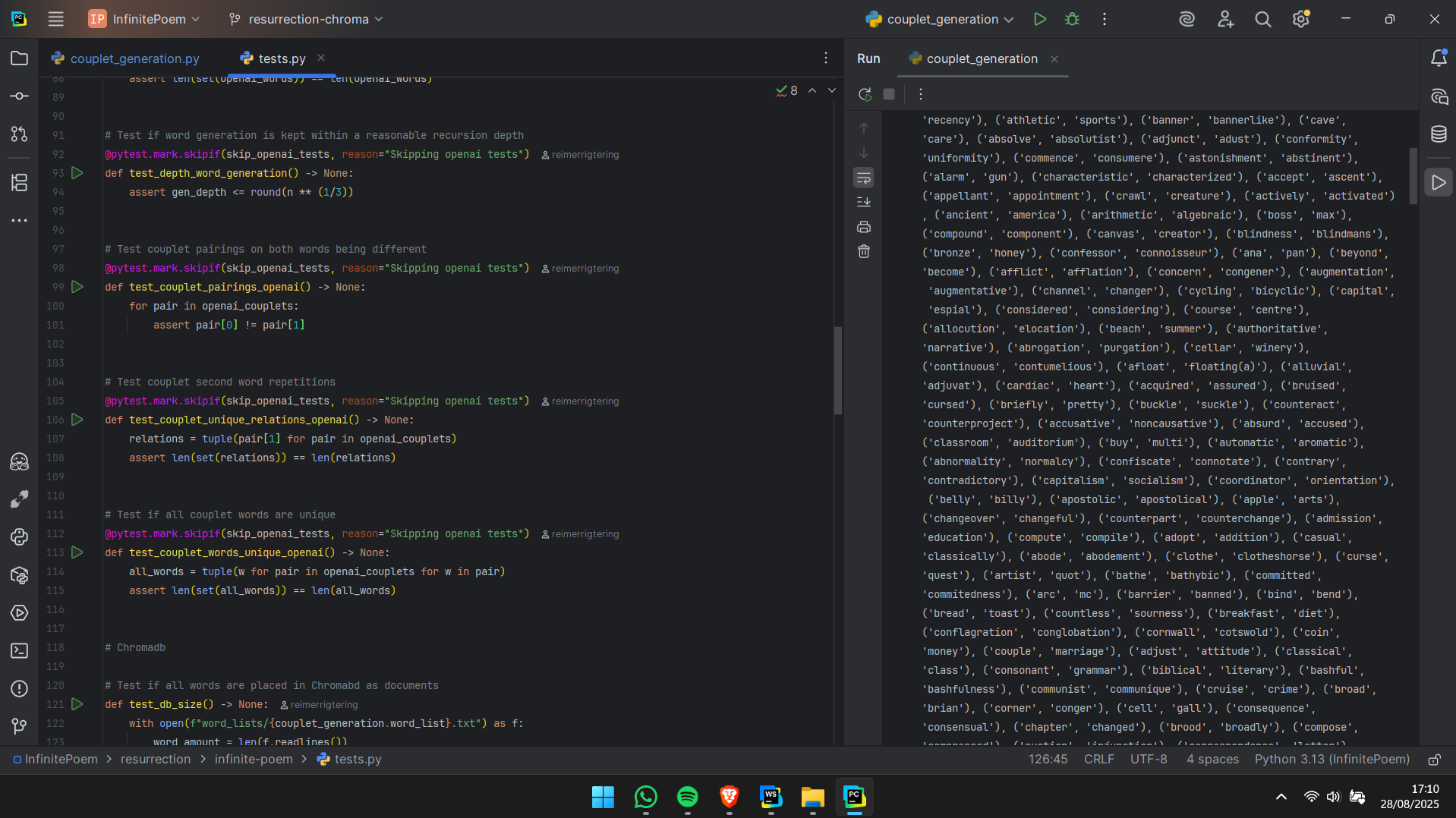Open line separator CRLF selector
1456x818 pixels.
click(x=1099, y=760)
